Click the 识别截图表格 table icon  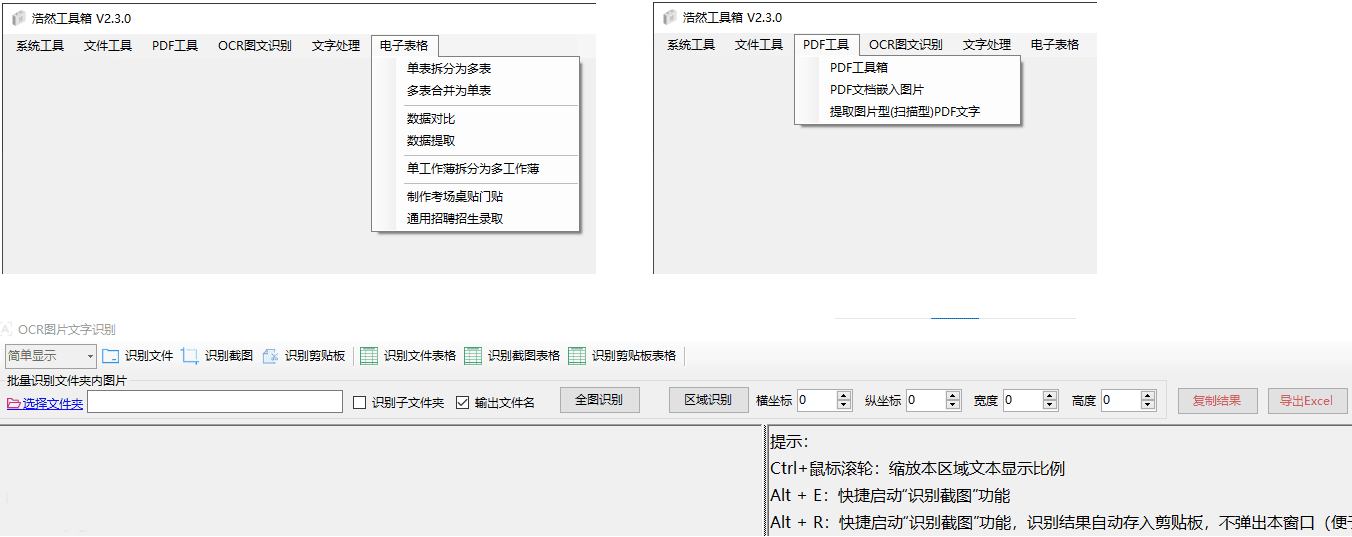pyautogui.click(x=473, y=356)
